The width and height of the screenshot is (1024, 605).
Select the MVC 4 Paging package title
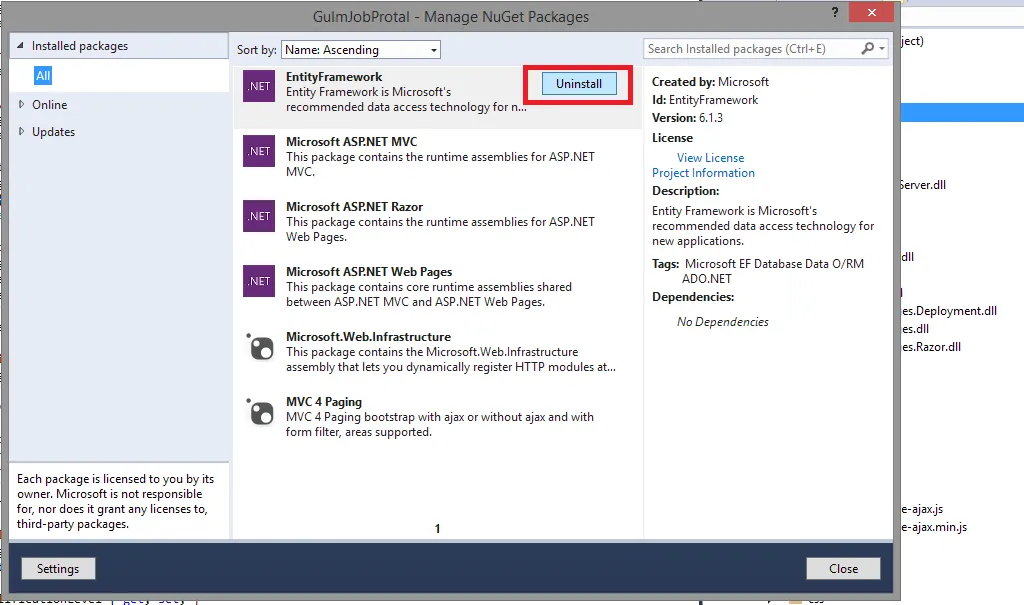tap(324, 401)
